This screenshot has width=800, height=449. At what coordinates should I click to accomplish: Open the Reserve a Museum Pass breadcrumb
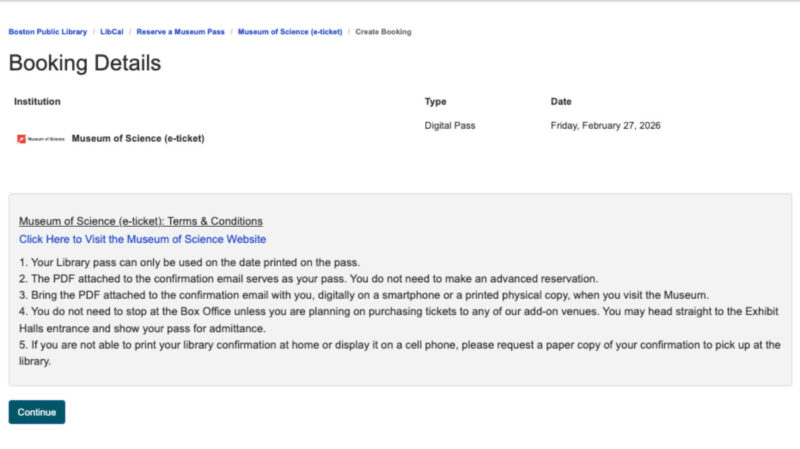(180, 32)
